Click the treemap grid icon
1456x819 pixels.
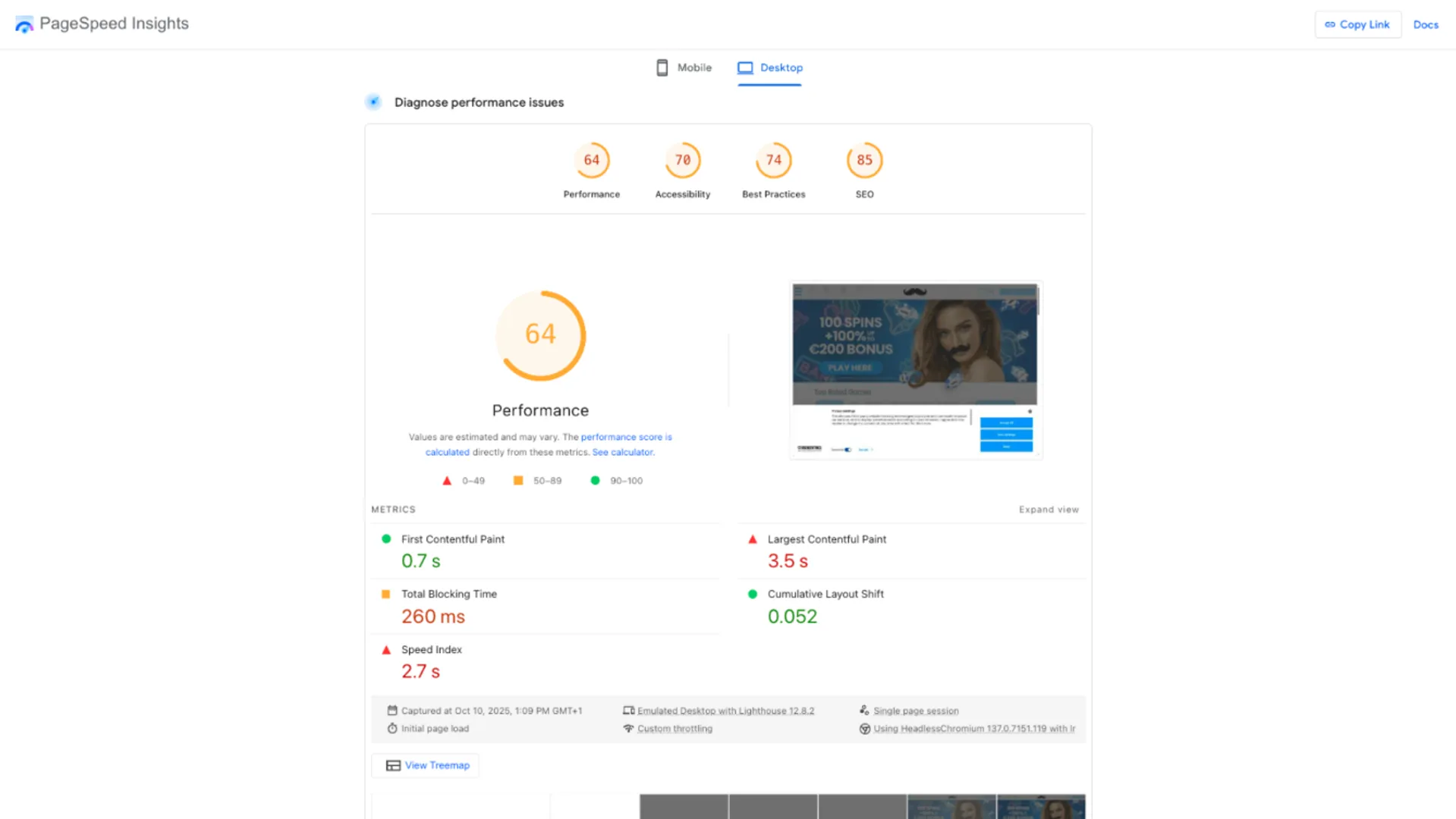click(x=393, y=765)
